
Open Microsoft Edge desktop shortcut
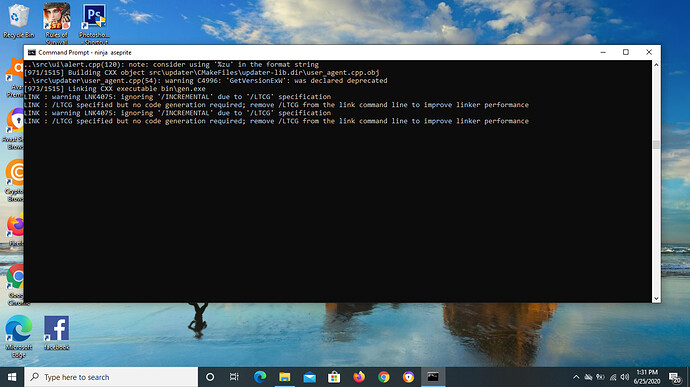tap(18, 337)
